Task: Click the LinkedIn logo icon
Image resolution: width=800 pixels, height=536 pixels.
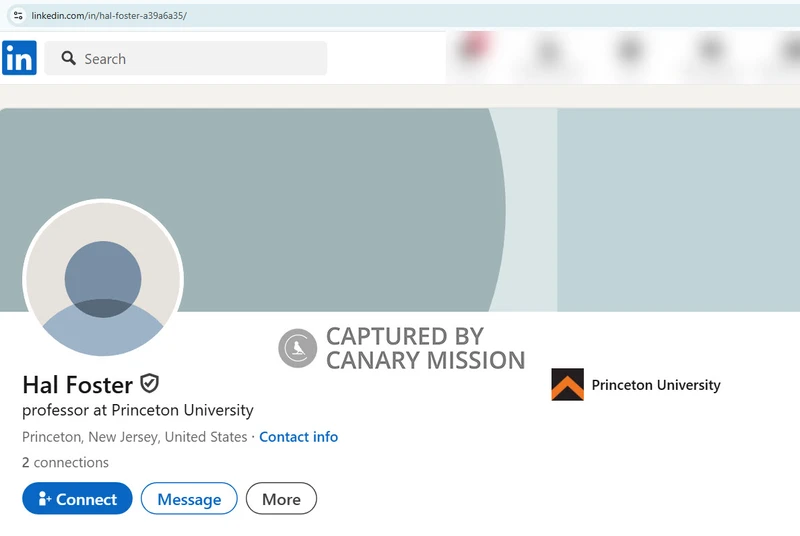Action: tap(19, 58)
